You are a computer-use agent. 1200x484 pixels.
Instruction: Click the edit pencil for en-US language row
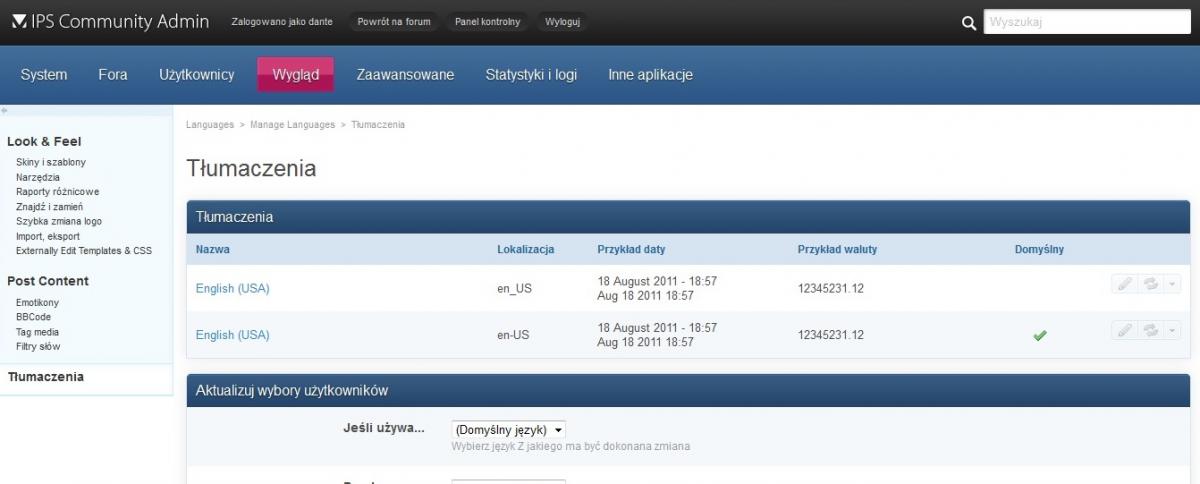[1125, 330]
